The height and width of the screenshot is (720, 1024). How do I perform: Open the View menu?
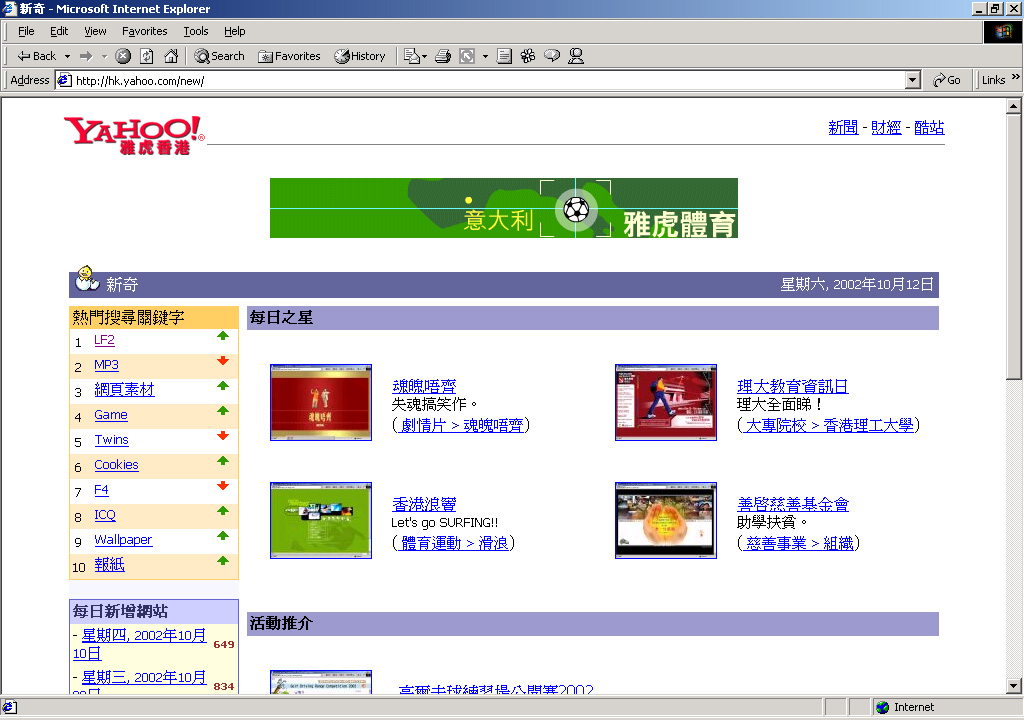point(95,31)
